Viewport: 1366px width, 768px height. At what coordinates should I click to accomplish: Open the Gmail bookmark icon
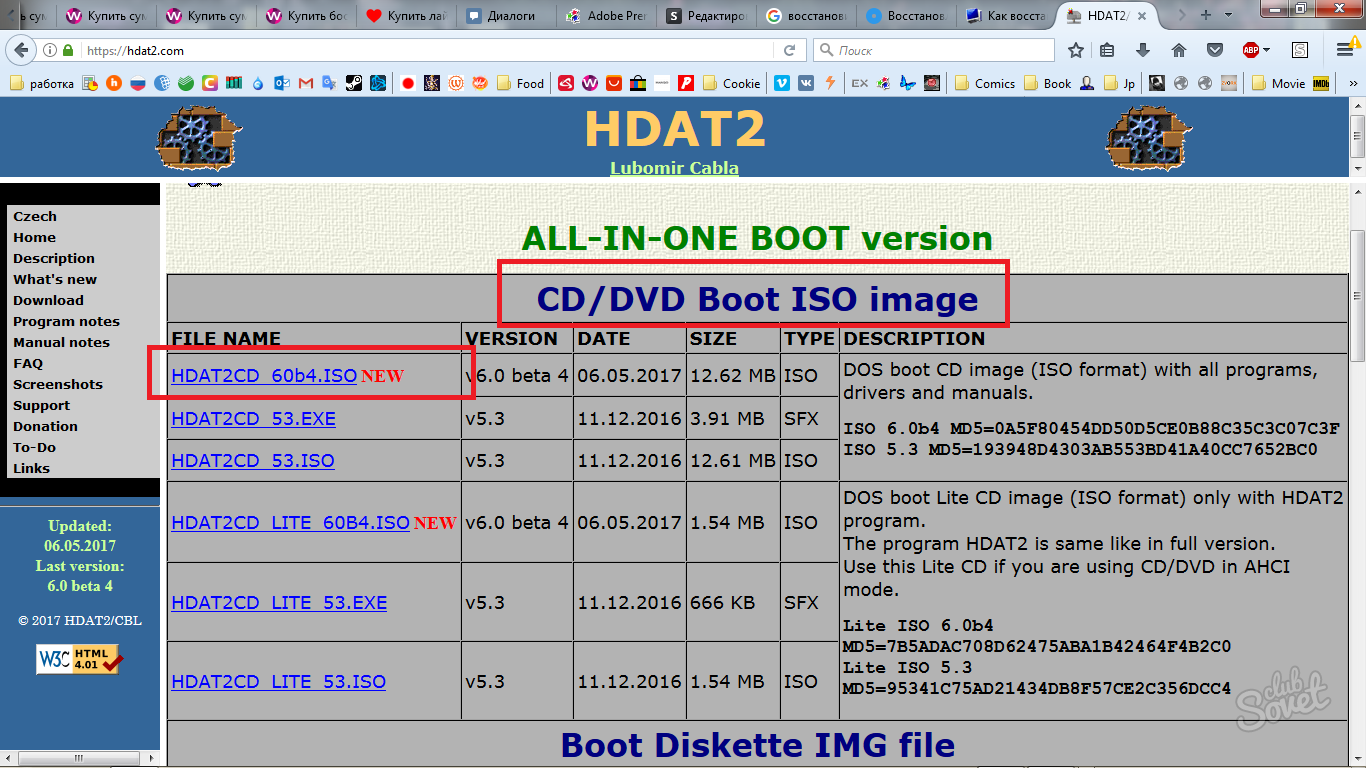tap(306, 84)
